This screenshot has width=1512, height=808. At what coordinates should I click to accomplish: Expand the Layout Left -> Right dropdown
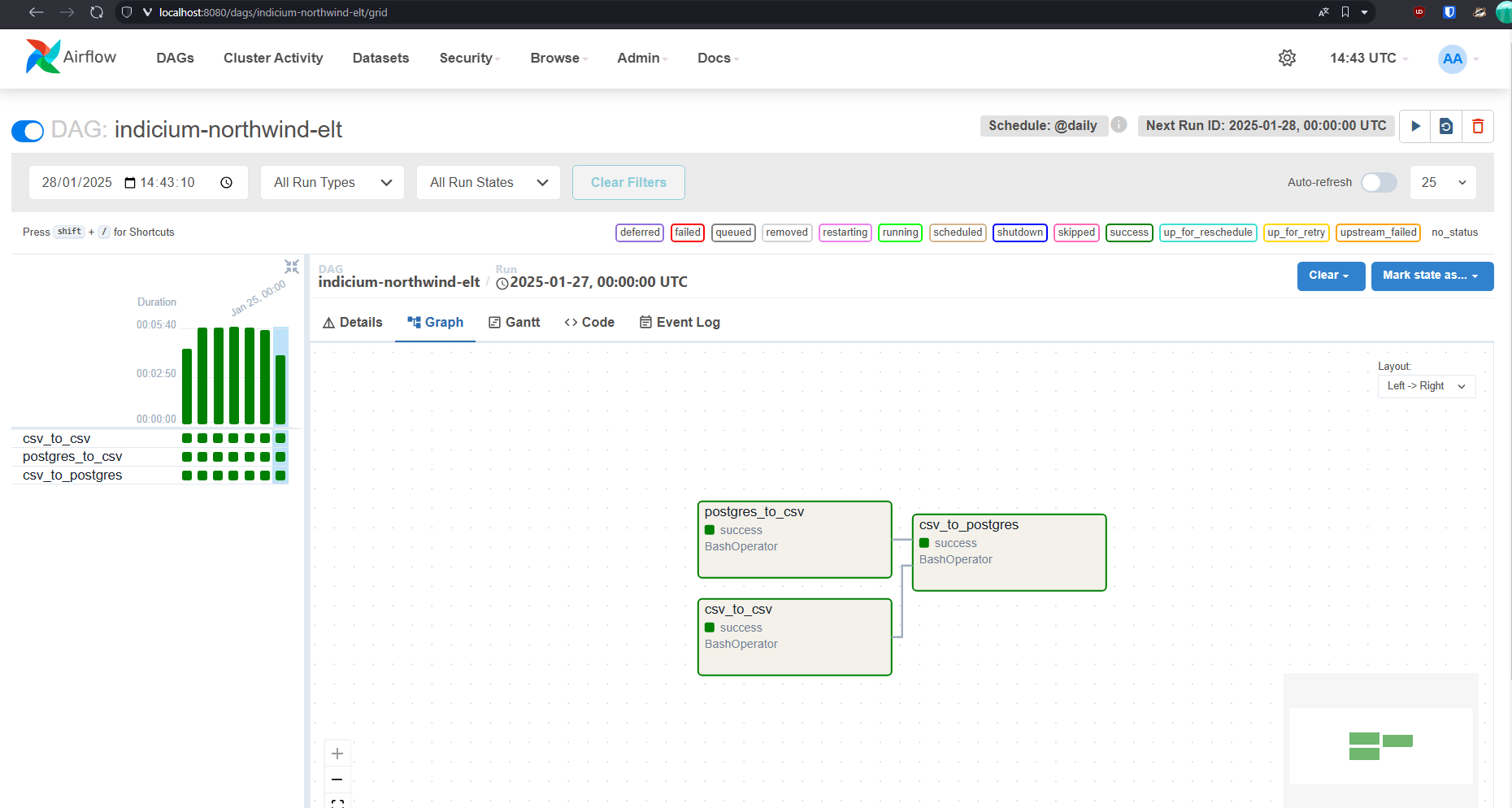pos(1426,386)
